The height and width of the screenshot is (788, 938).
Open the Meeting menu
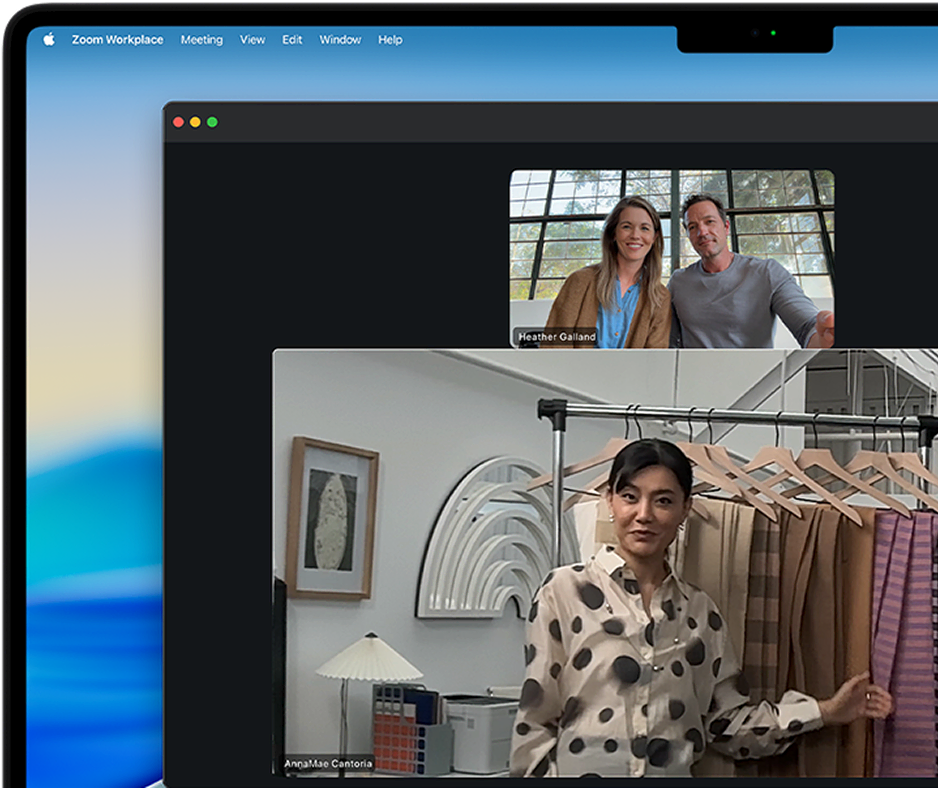[x=201, y=40]
